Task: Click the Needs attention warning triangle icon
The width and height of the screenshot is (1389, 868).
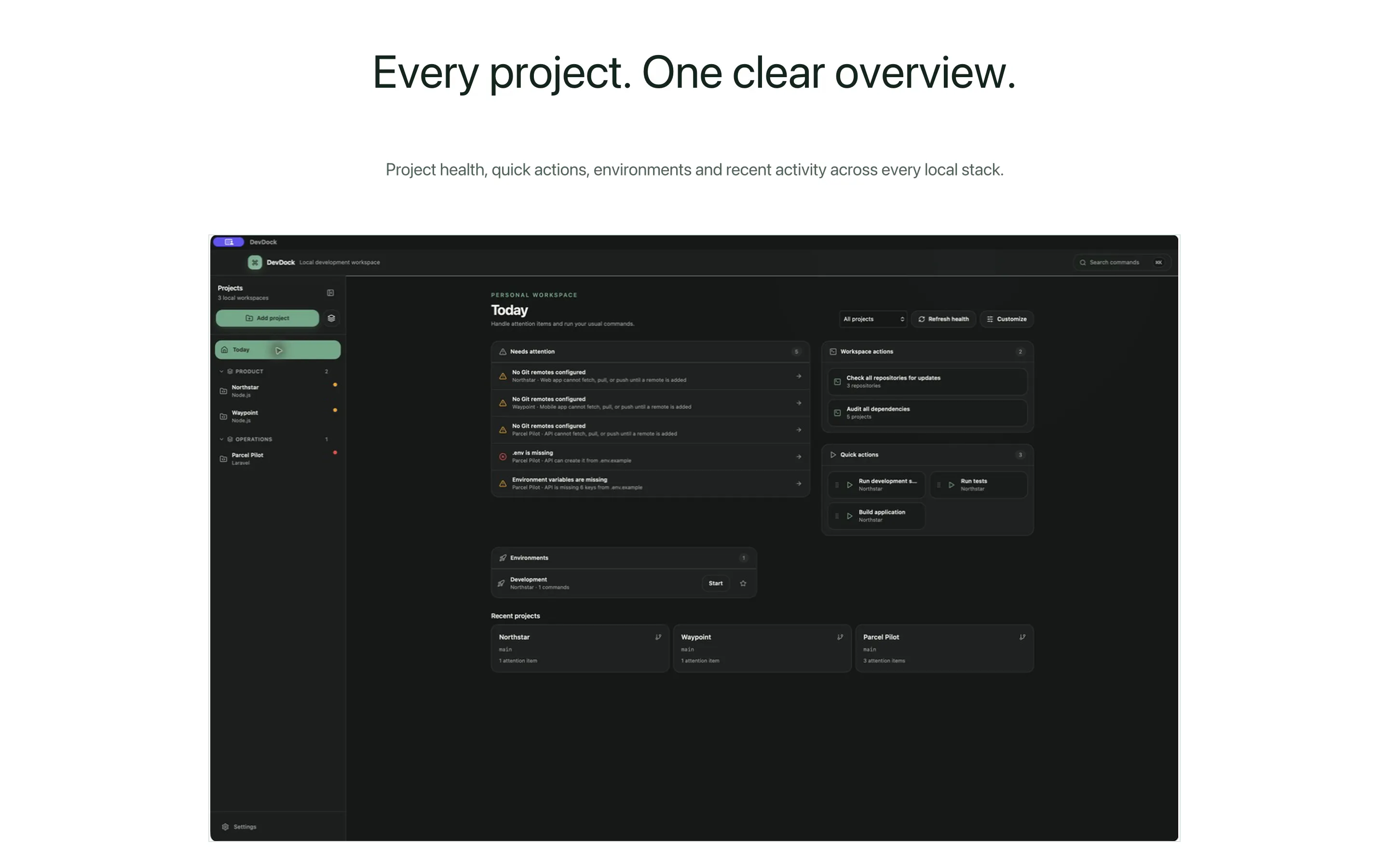Action: coord(503,352)
